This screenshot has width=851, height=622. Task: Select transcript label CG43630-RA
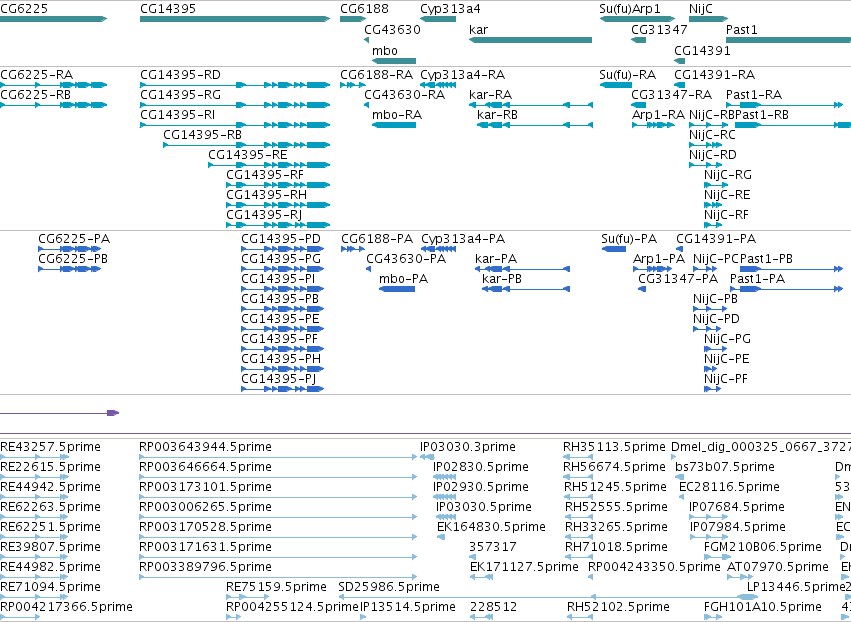pyautogui.click(x=404, y=94)
